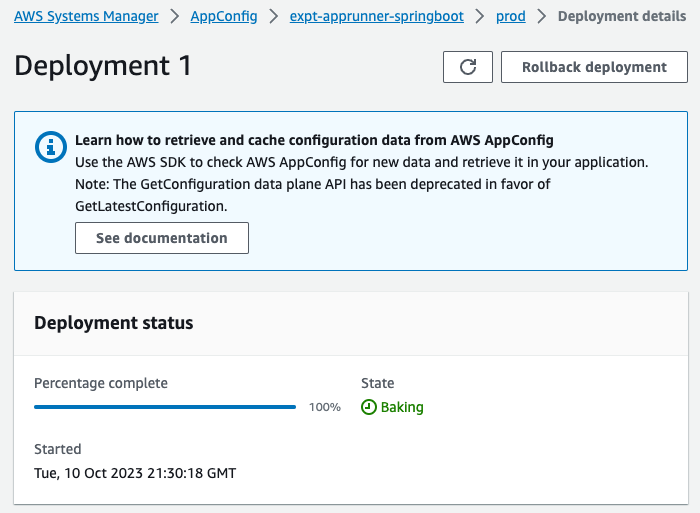
Task: Click the See documentation button
Action: [x=162, y=238]
